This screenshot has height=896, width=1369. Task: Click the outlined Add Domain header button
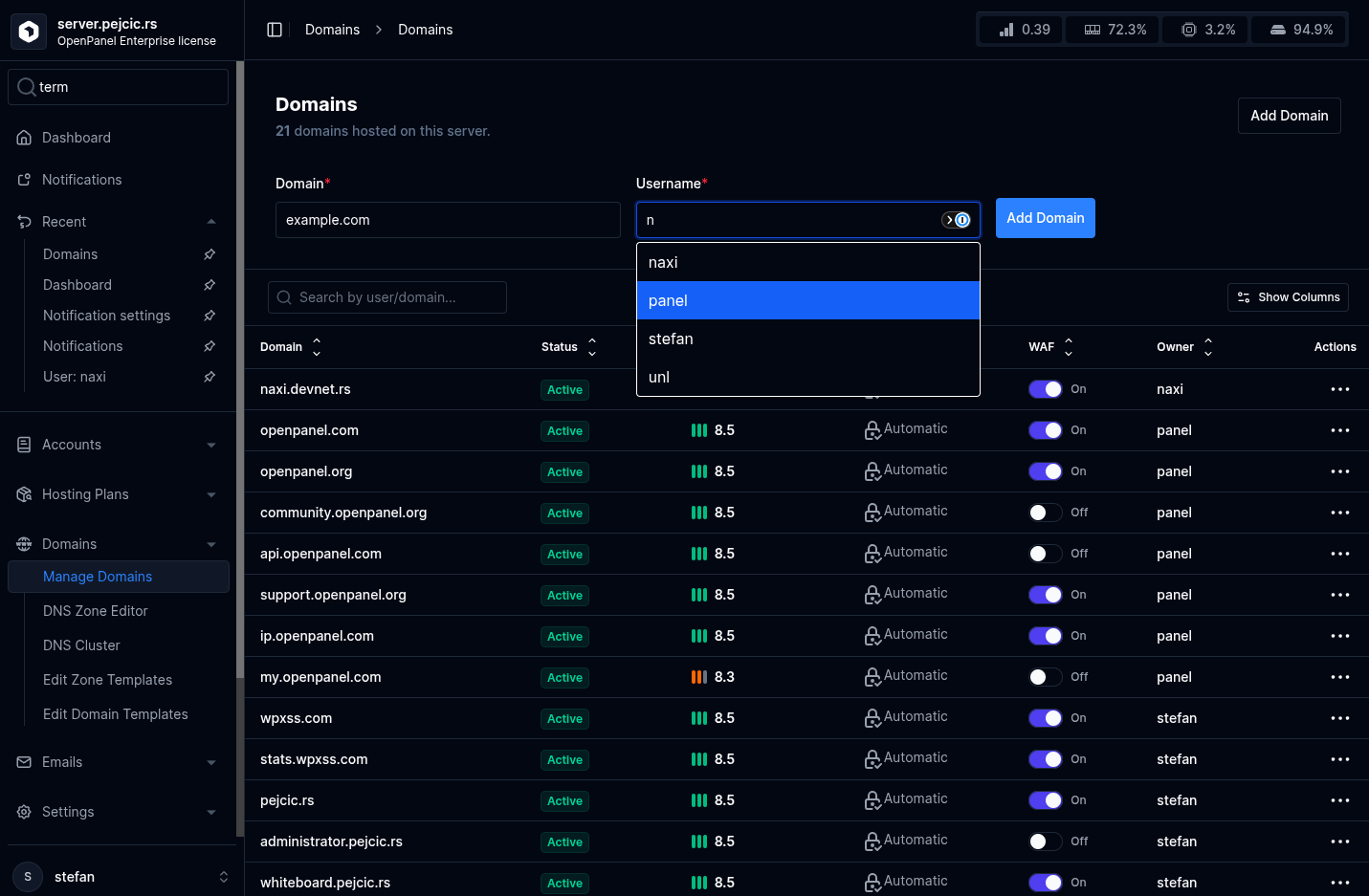coord(1290,116)
